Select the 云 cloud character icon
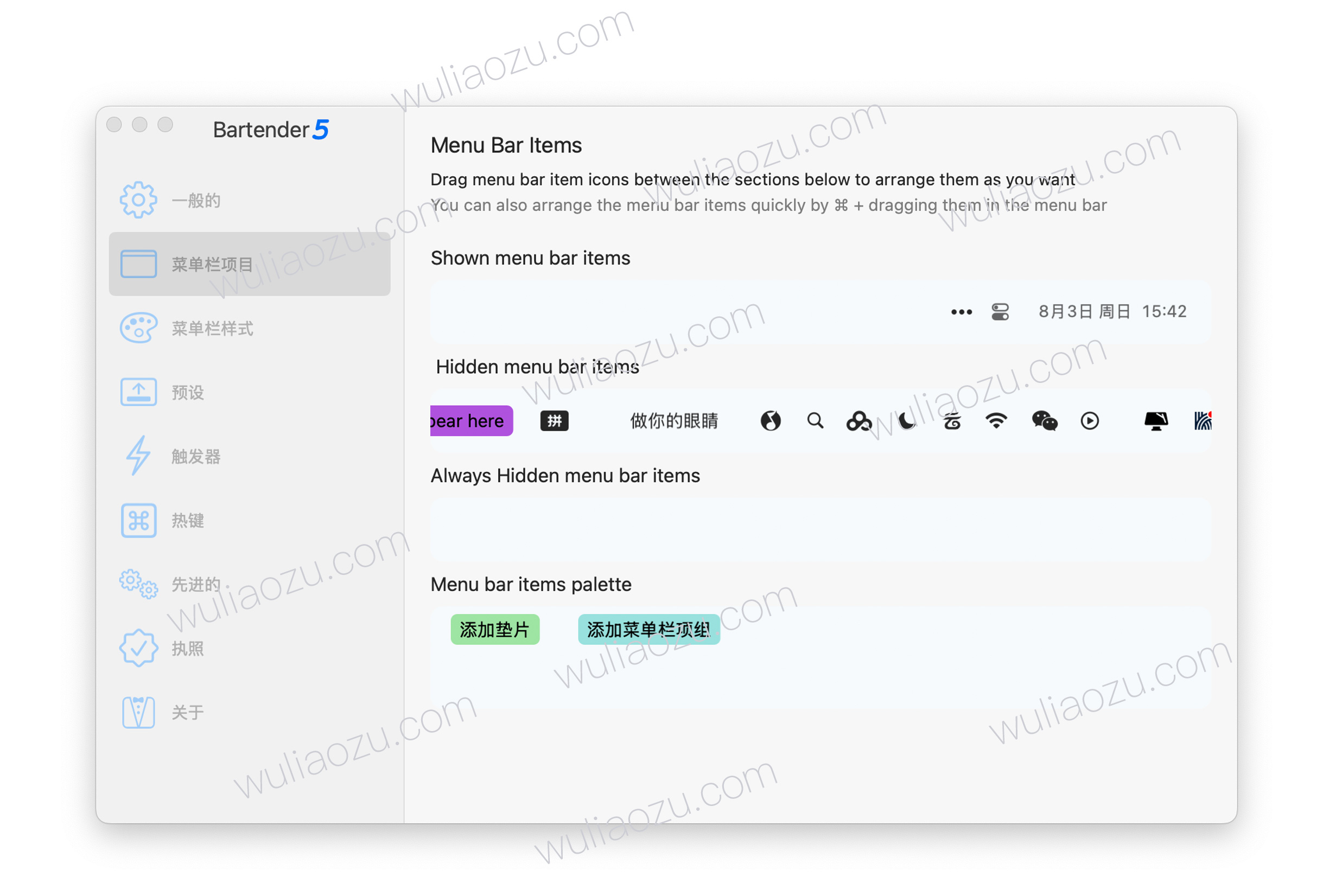Screen dimensions: 1323x896 [x=952, y=421]
